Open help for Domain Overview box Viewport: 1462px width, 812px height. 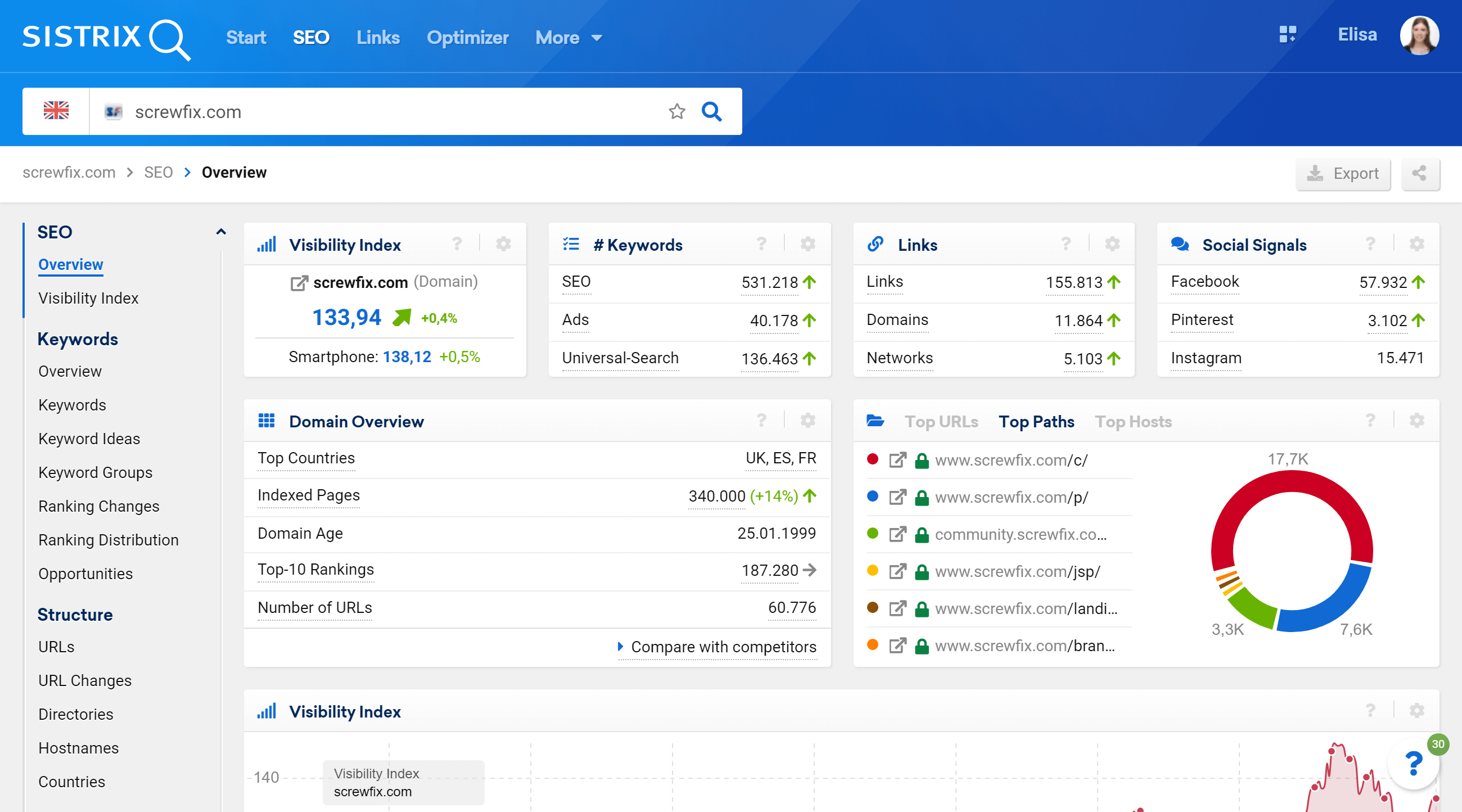pos(762,421)
